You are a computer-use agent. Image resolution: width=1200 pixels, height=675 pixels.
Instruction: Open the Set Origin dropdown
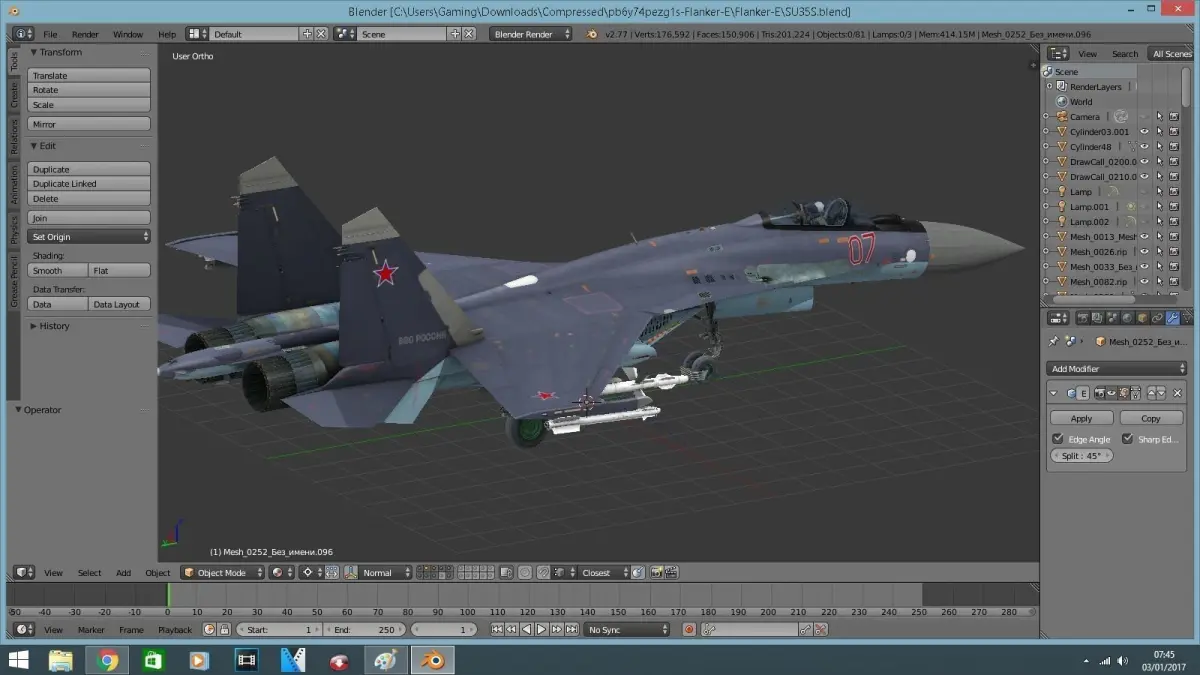click(x=89, y=237)
